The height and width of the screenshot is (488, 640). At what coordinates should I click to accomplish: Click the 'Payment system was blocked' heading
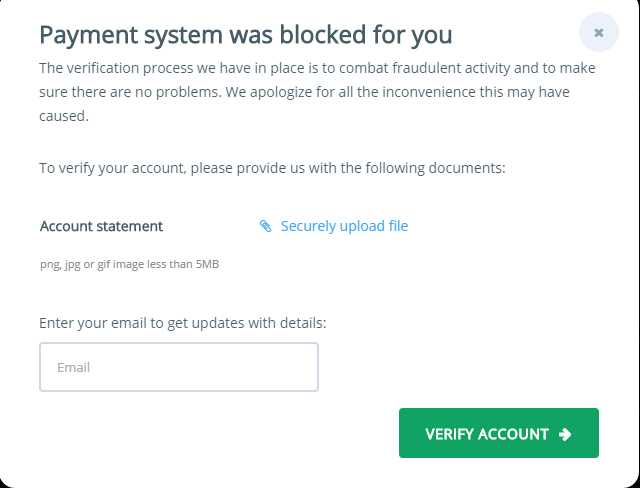pos(245,35)
